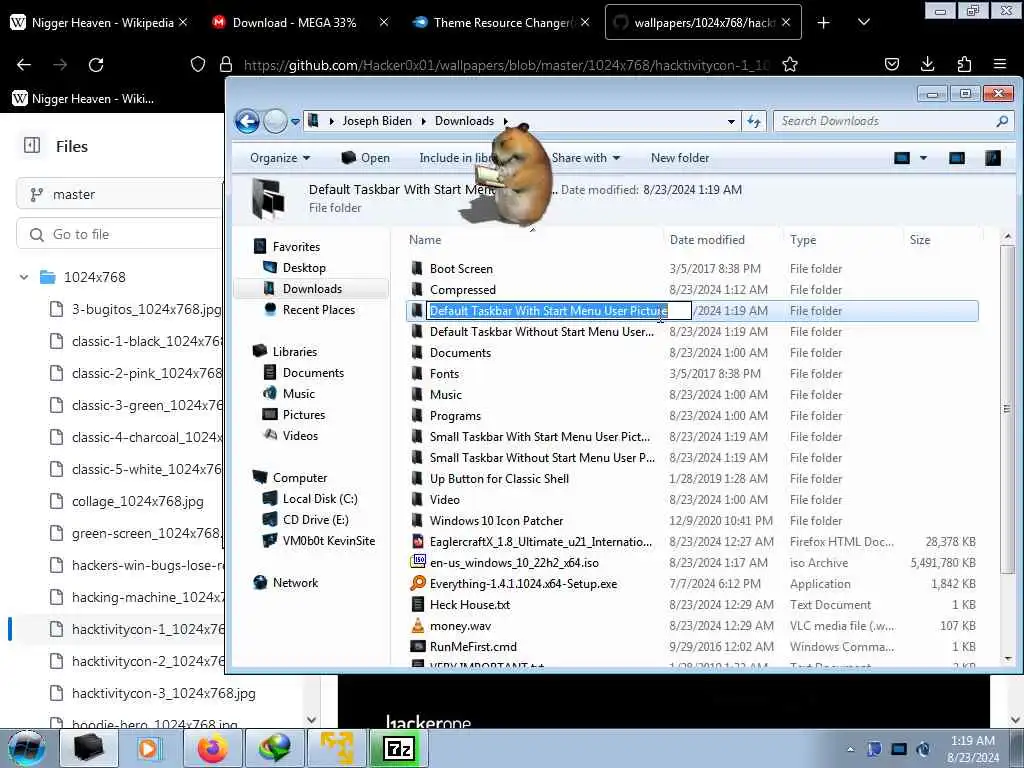Click the Explorer Back arrow button
Image resolution: width=1024 pixels, height=768 pixels.
coord(248,121)
